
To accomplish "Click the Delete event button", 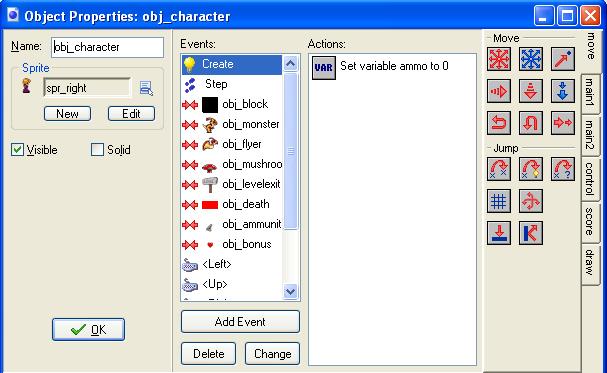I will pos(208,354).
